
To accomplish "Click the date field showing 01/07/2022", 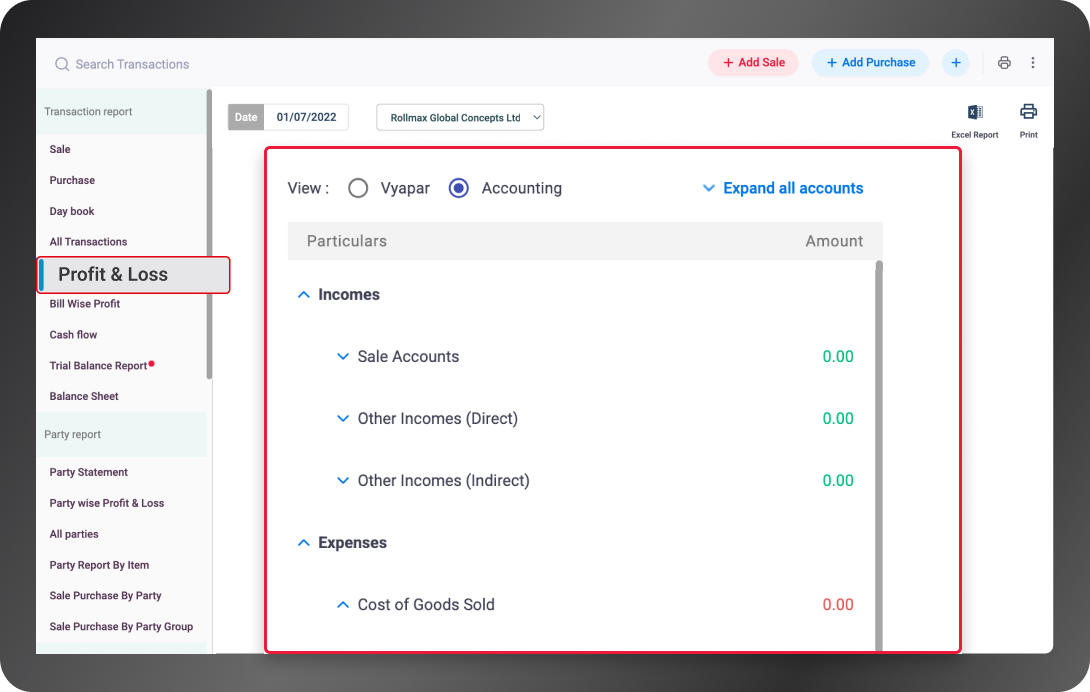I will coord(307,117).
